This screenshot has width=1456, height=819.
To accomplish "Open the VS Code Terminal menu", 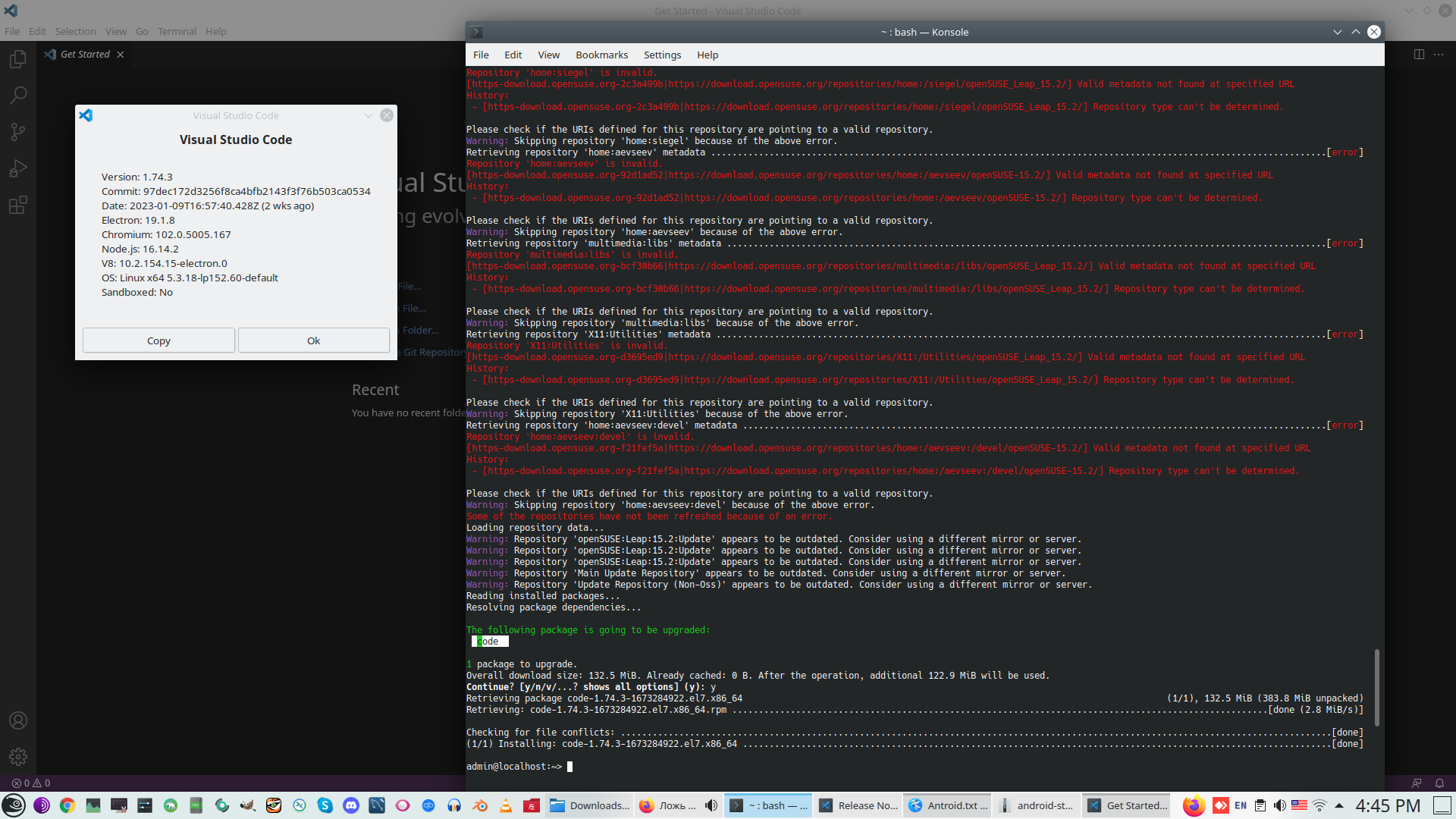I will (x=177, y=31).
